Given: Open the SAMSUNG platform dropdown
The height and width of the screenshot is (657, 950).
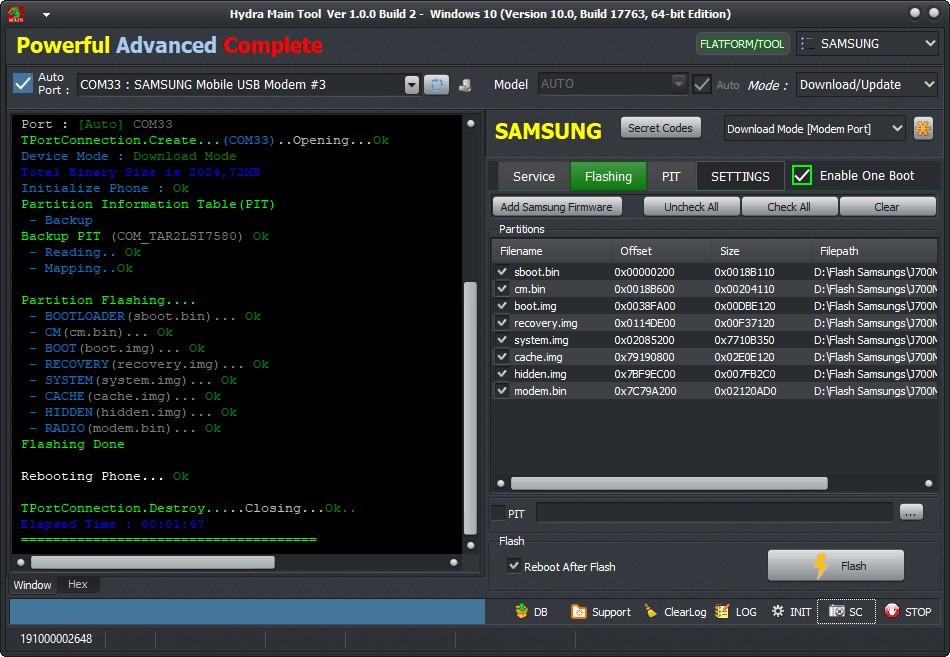Looking at the screenshot, I should pos(868,44).
